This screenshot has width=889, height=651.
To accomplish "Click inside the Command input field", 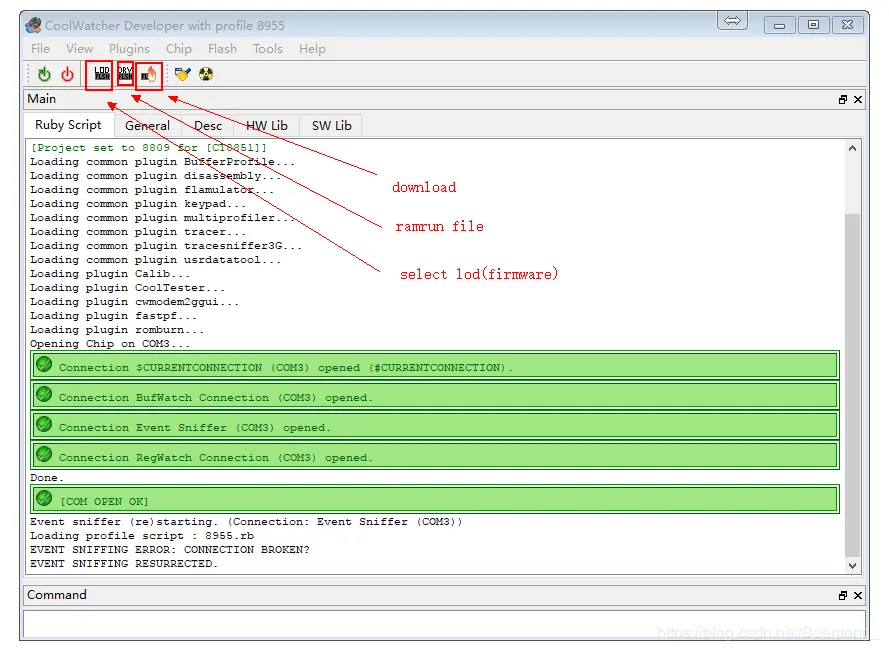I will [x=444, y=624].
